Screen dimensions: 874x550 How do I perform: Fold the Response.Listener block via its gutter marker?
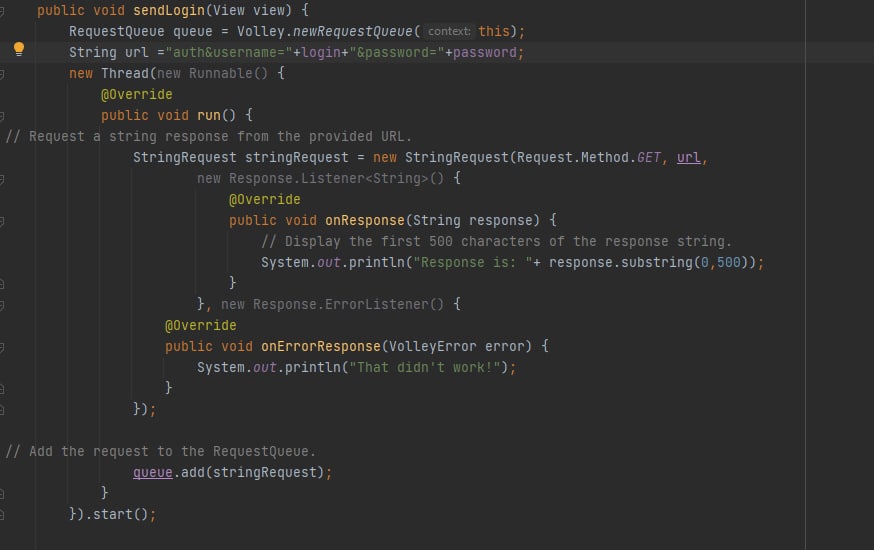pos(2,179)
